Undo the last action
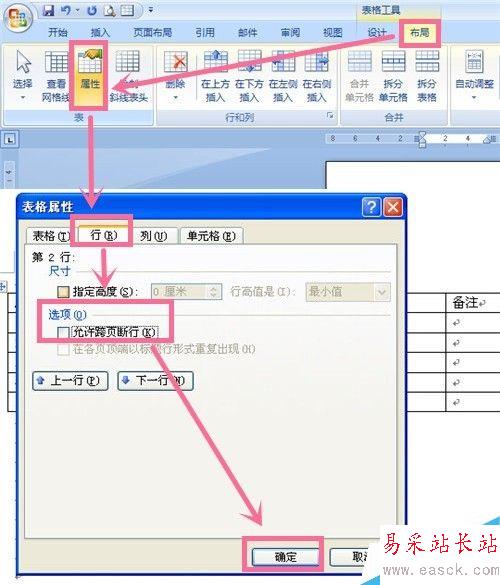 click(x=66, y=10)
